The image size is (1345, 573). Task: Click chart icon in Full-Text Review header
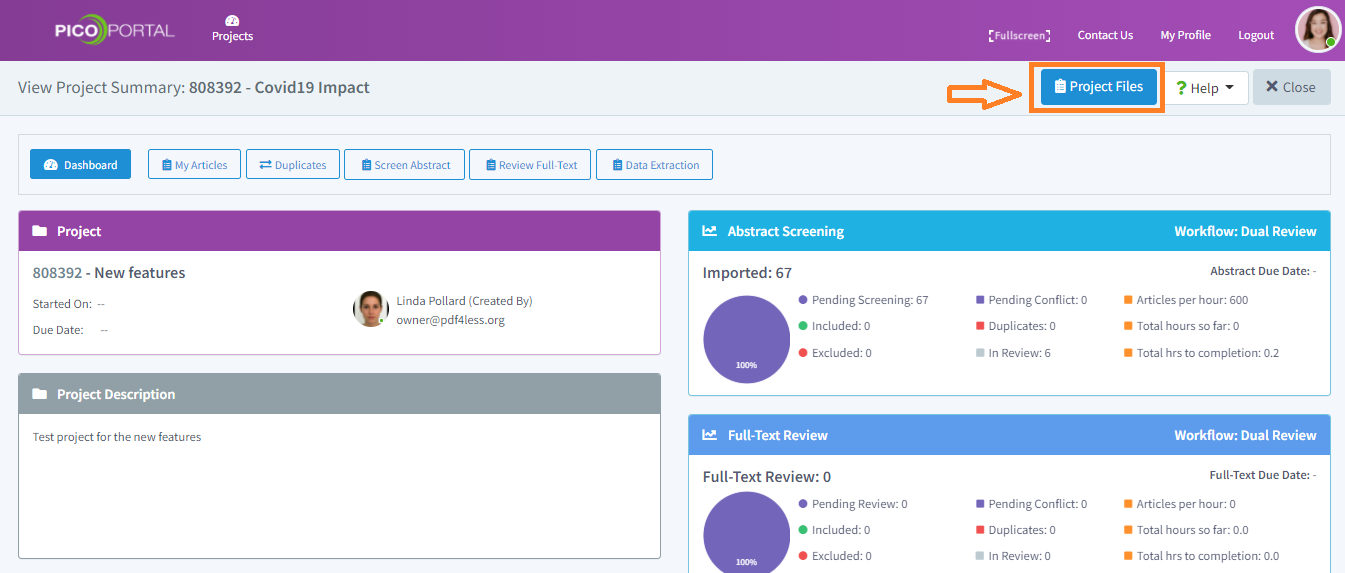710,435
